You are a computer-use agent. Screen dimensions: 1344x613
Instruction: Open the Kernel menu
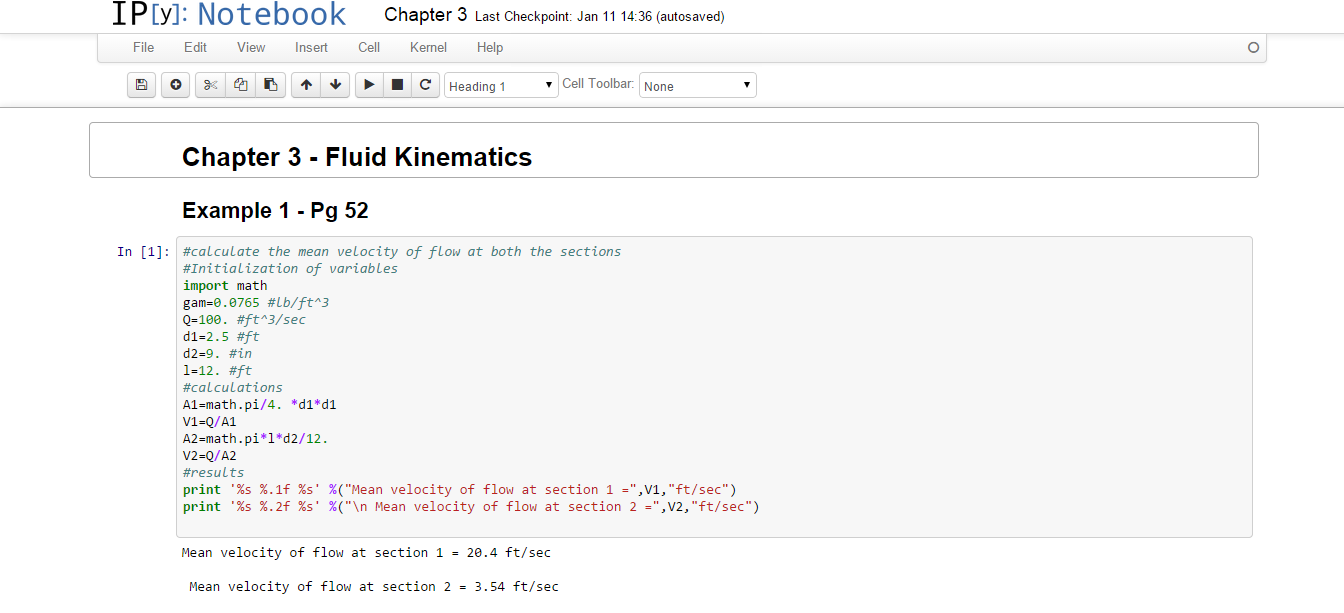(x=428, y=47)
